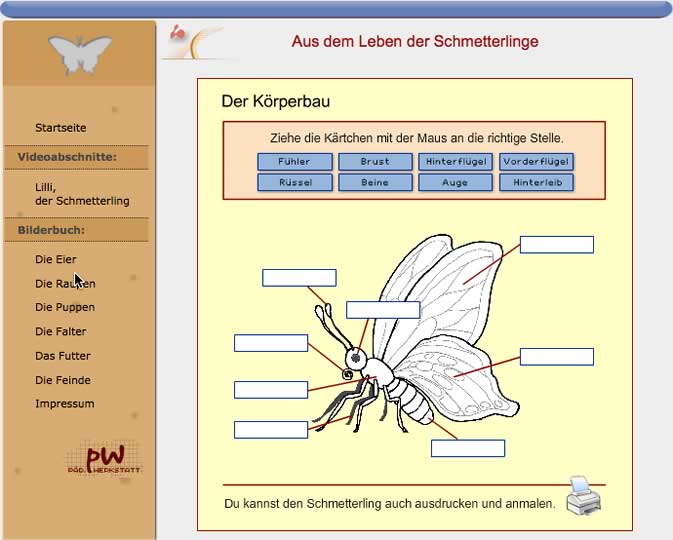673x540 pixels.
Task: Click the small red rabbit logo in the header
Action: pos(177,33)
